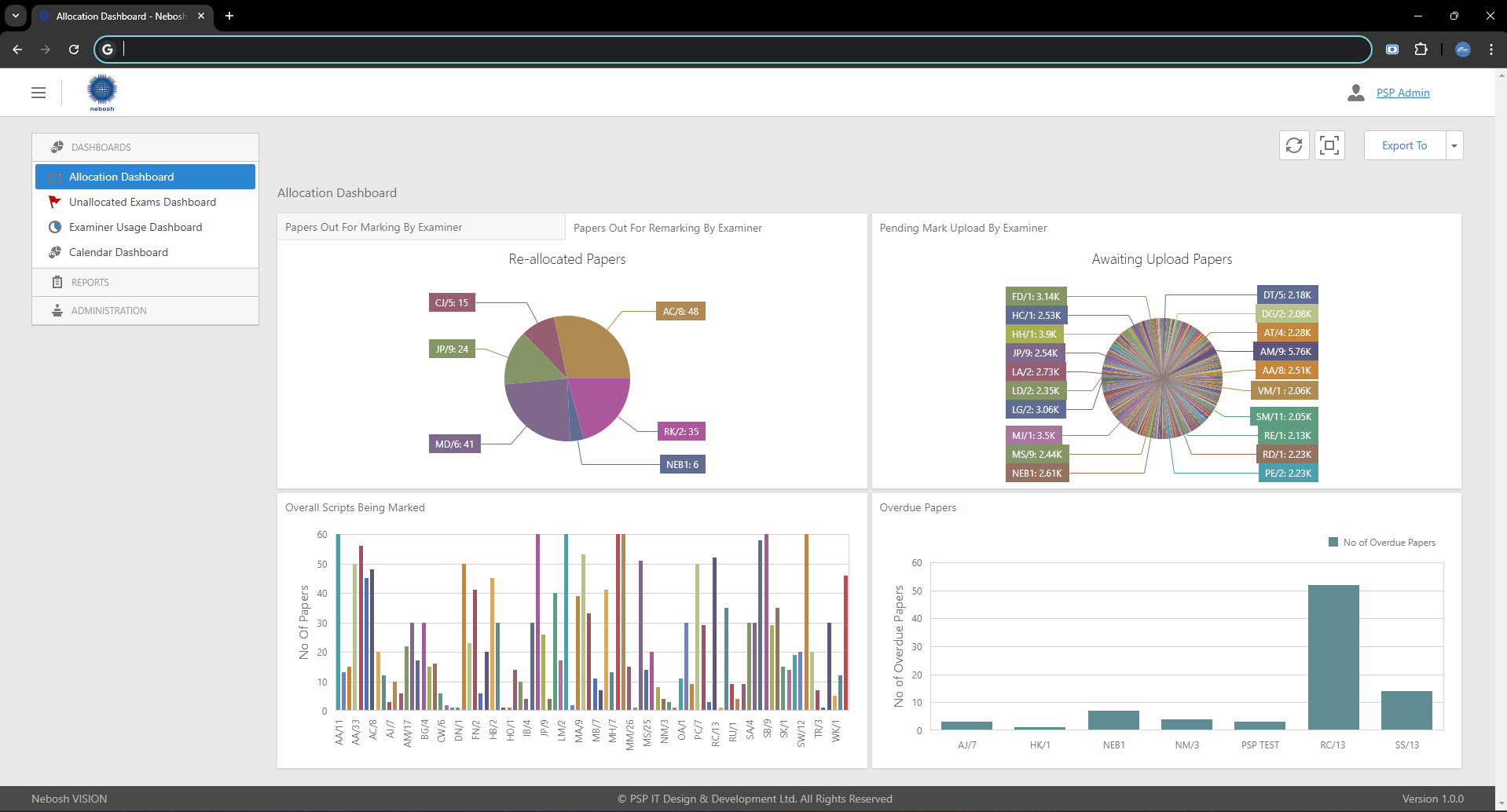Viewport: 1507px width, 812px height.
Task: Click the MD/6: 41 pie label
Action: pos(455,444)
